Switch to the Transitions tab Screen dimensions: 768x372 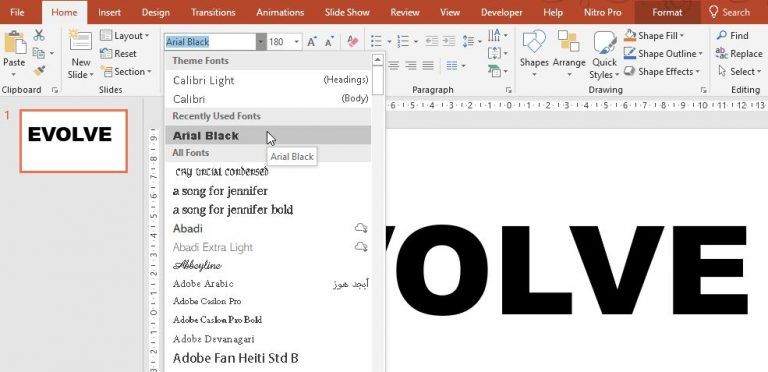213,12
